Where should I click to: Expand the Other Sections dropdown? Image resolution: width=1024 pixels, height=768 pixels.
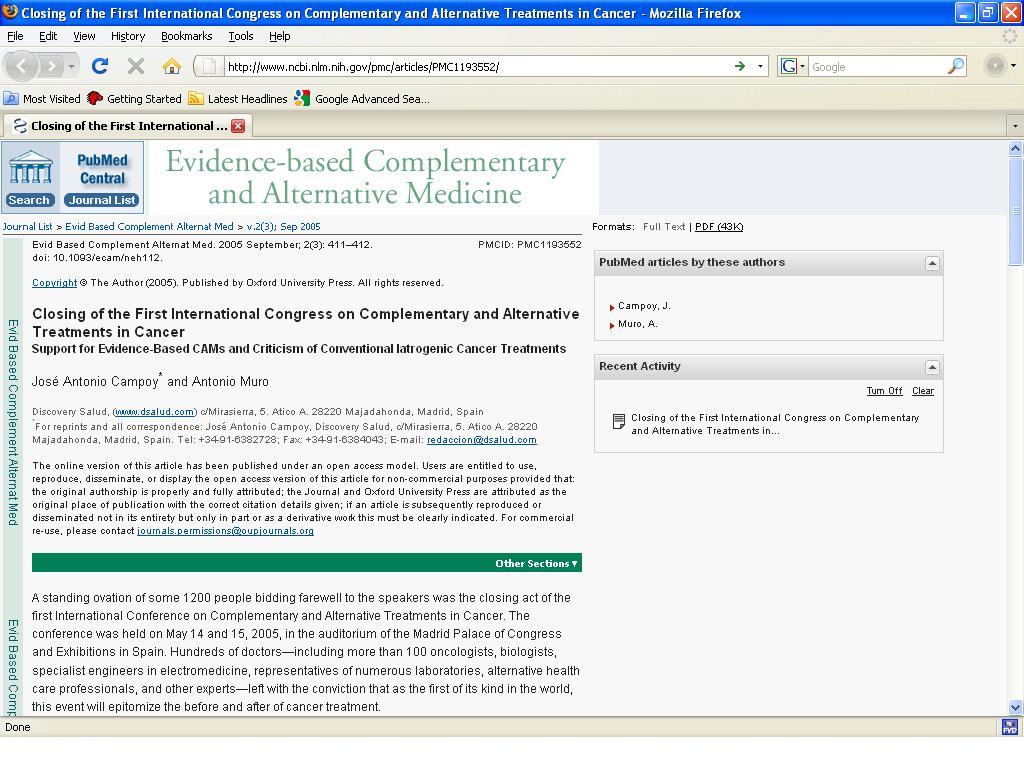[536, 564]
